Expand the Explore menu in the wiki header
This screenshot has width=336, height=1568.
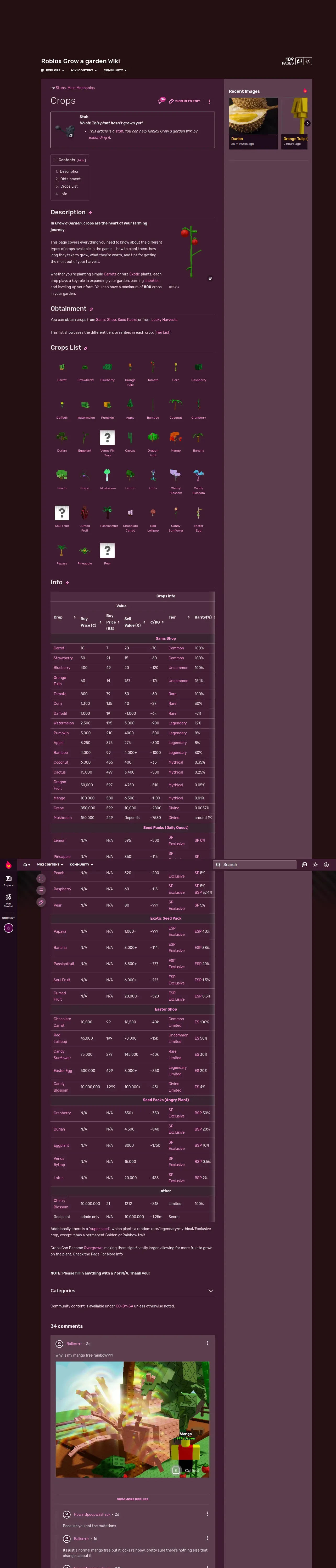[x=52, y=71]
